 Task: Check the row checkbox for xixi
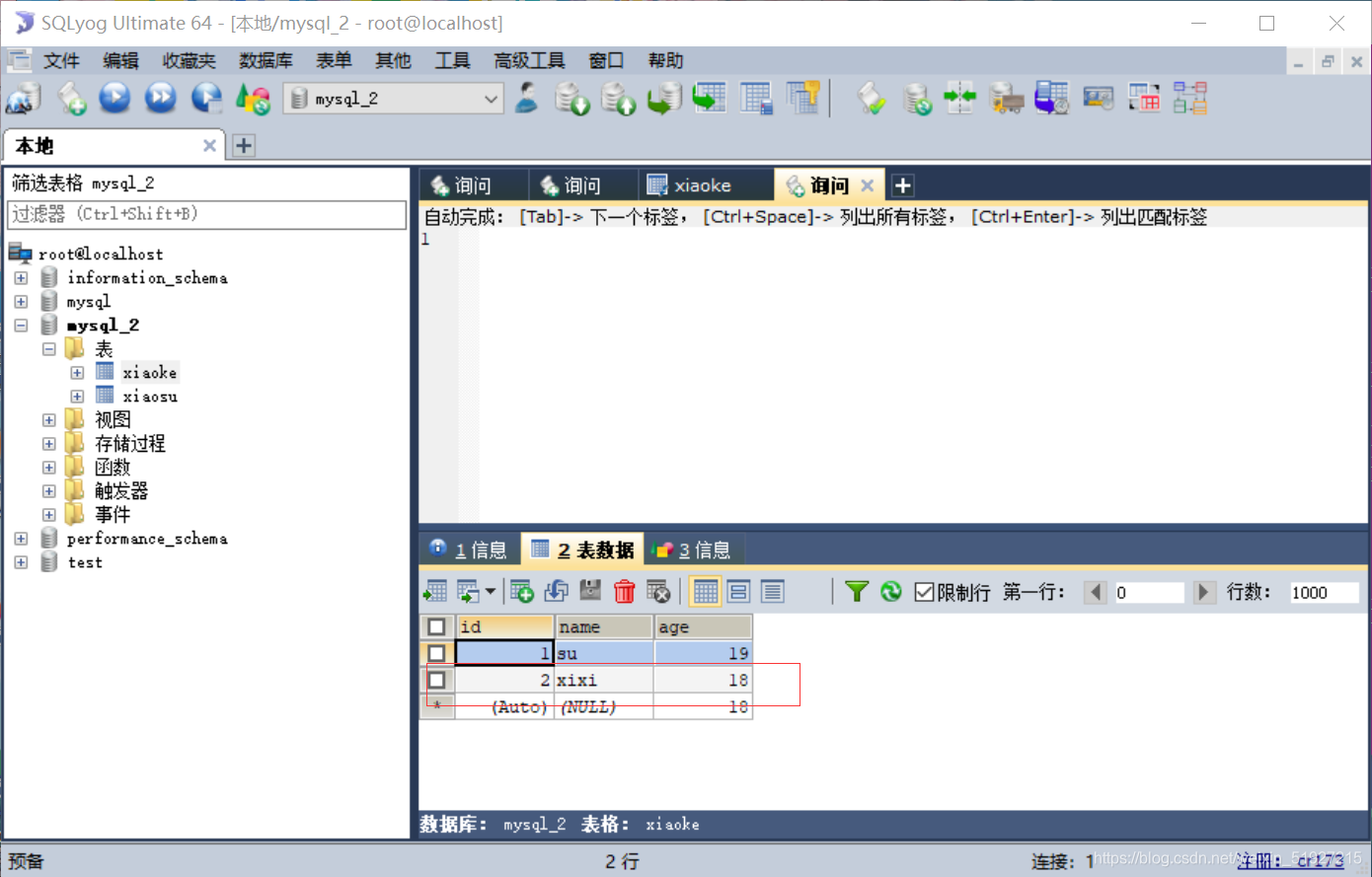tap(436, 680)
